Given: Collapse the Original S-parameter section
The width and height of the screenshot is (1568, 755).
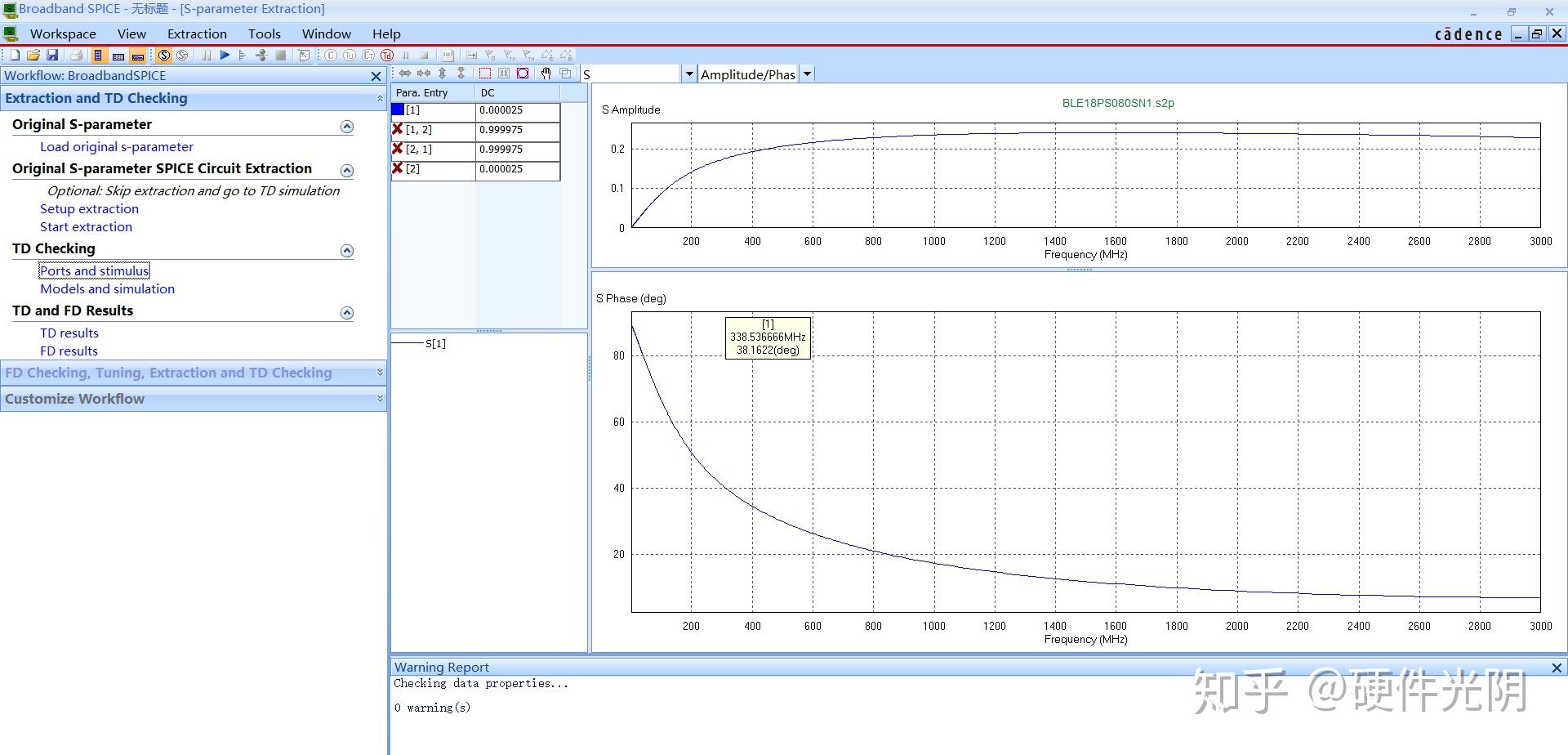Looking at the screenshot, I should tap(347, 127).
